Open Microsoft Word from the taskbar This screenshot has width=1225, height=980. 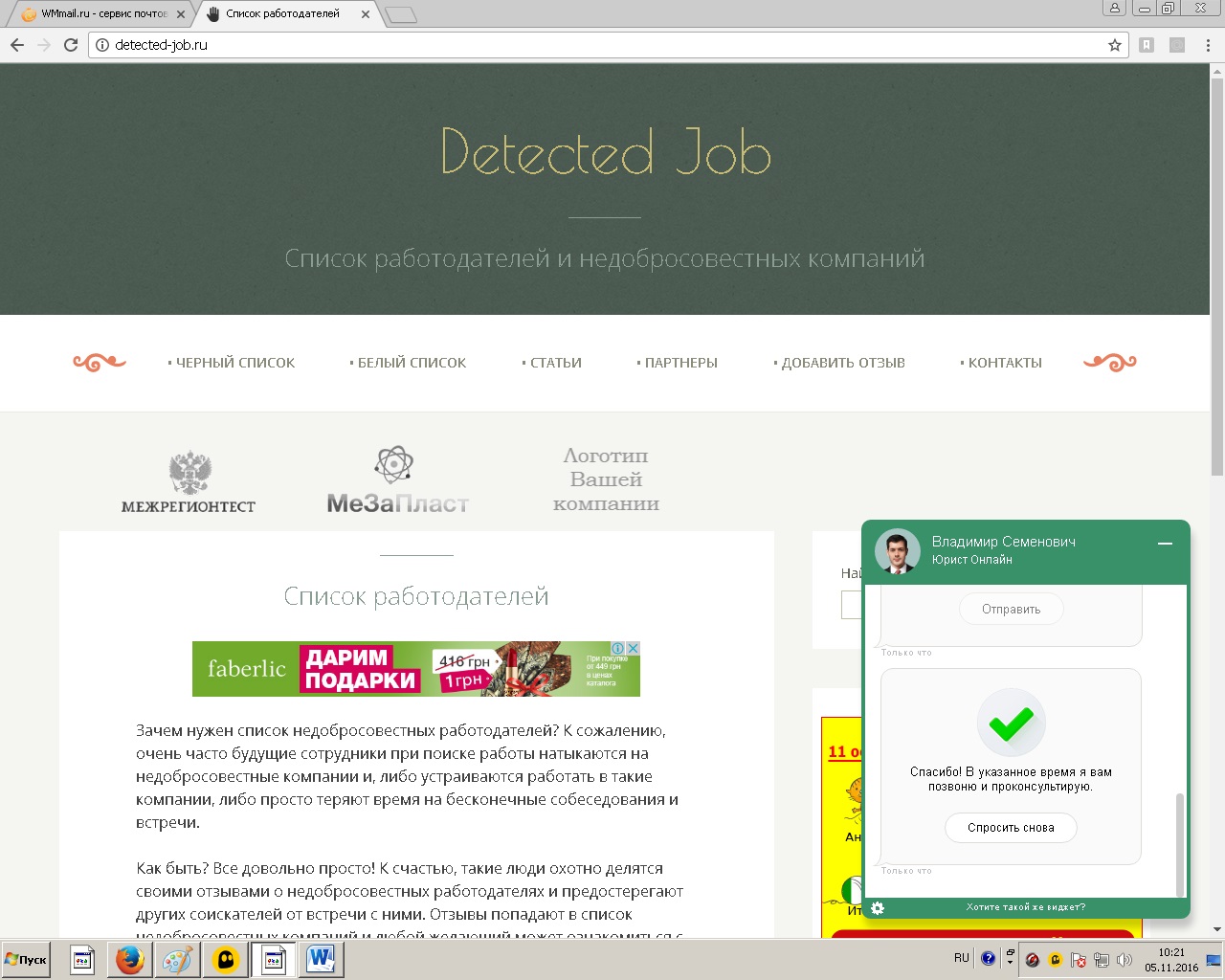[321, 959]
